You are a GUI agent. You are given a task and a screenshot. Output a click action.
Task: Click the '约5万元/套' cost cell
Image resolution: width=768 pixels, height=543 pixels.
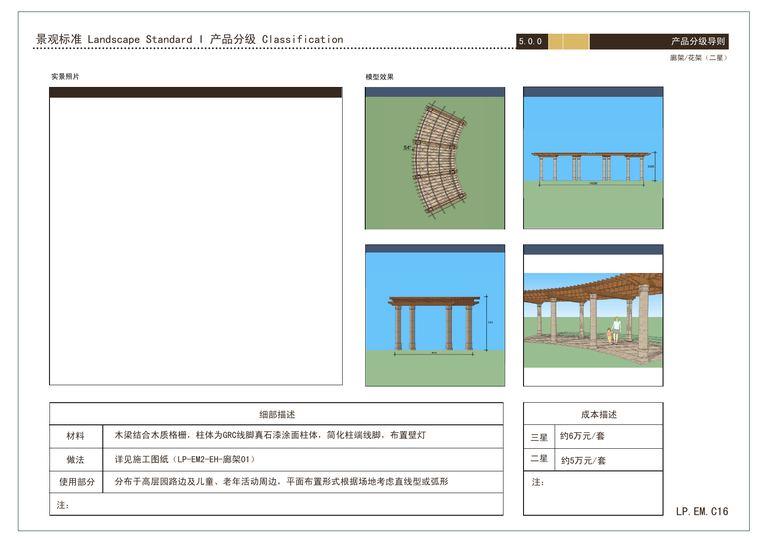(x=609, y=460)
